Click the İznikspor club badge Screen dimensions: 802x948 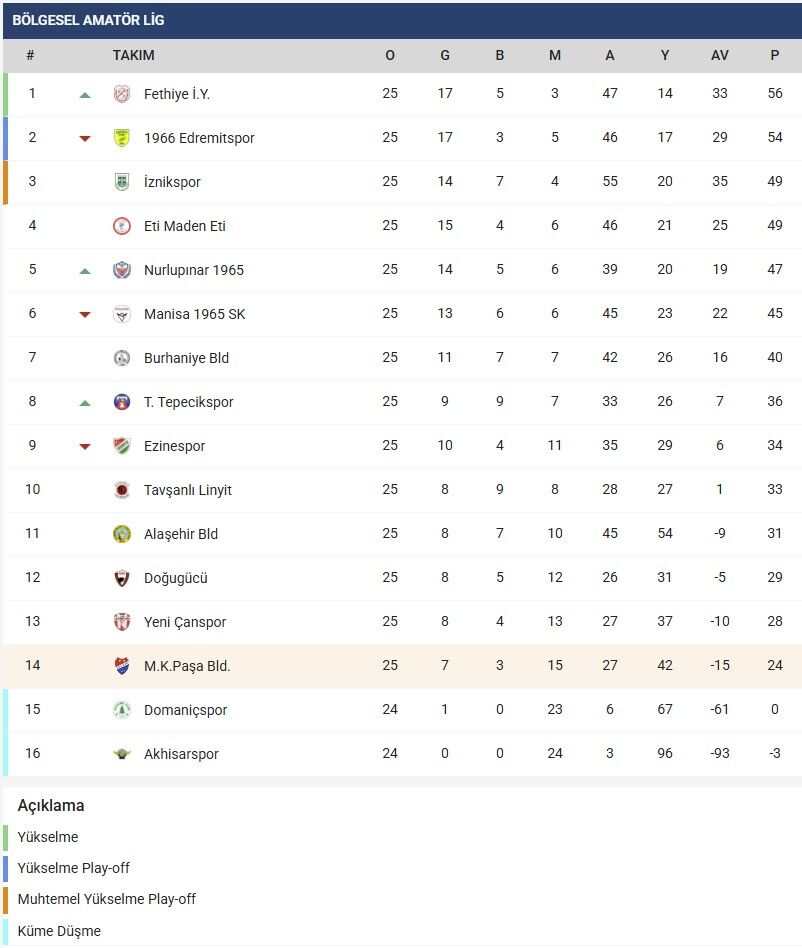pyautogui.click(x=121, y=182)
